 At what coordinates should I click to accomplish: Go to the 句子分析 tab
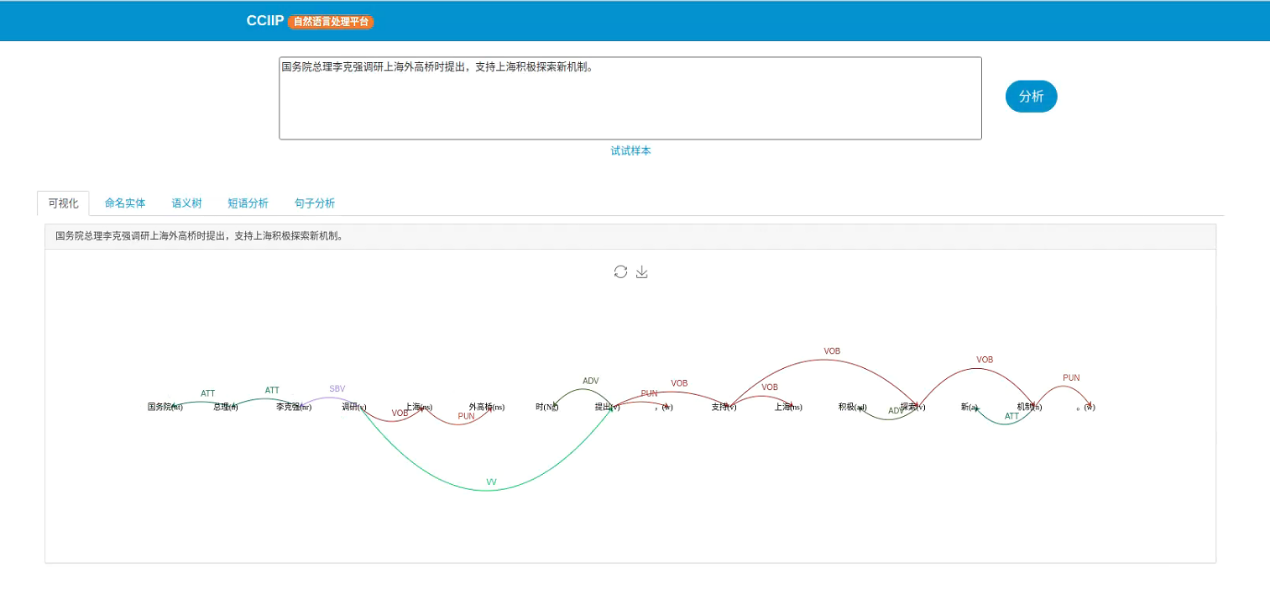pyautogui.click(x=315, y=203)
